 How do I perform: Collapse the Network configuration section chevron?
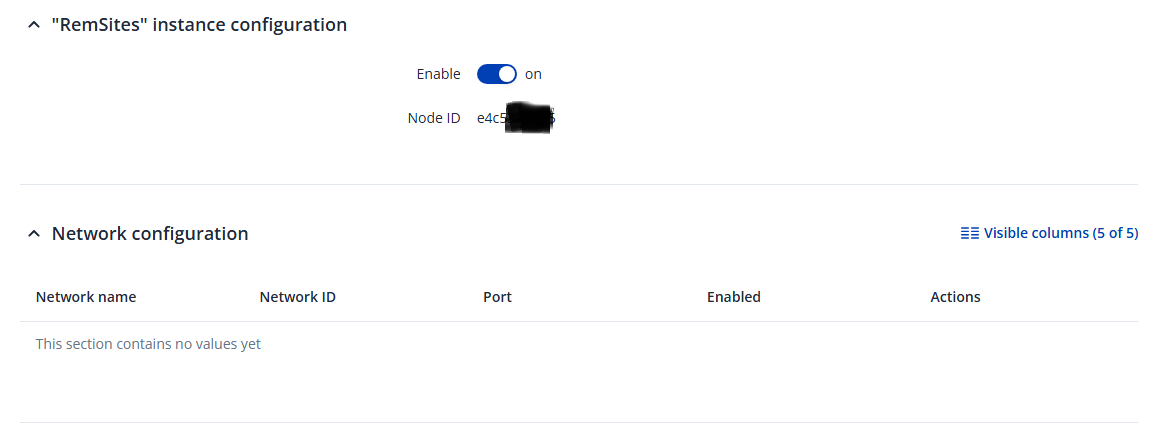click(x=34, y=234)
